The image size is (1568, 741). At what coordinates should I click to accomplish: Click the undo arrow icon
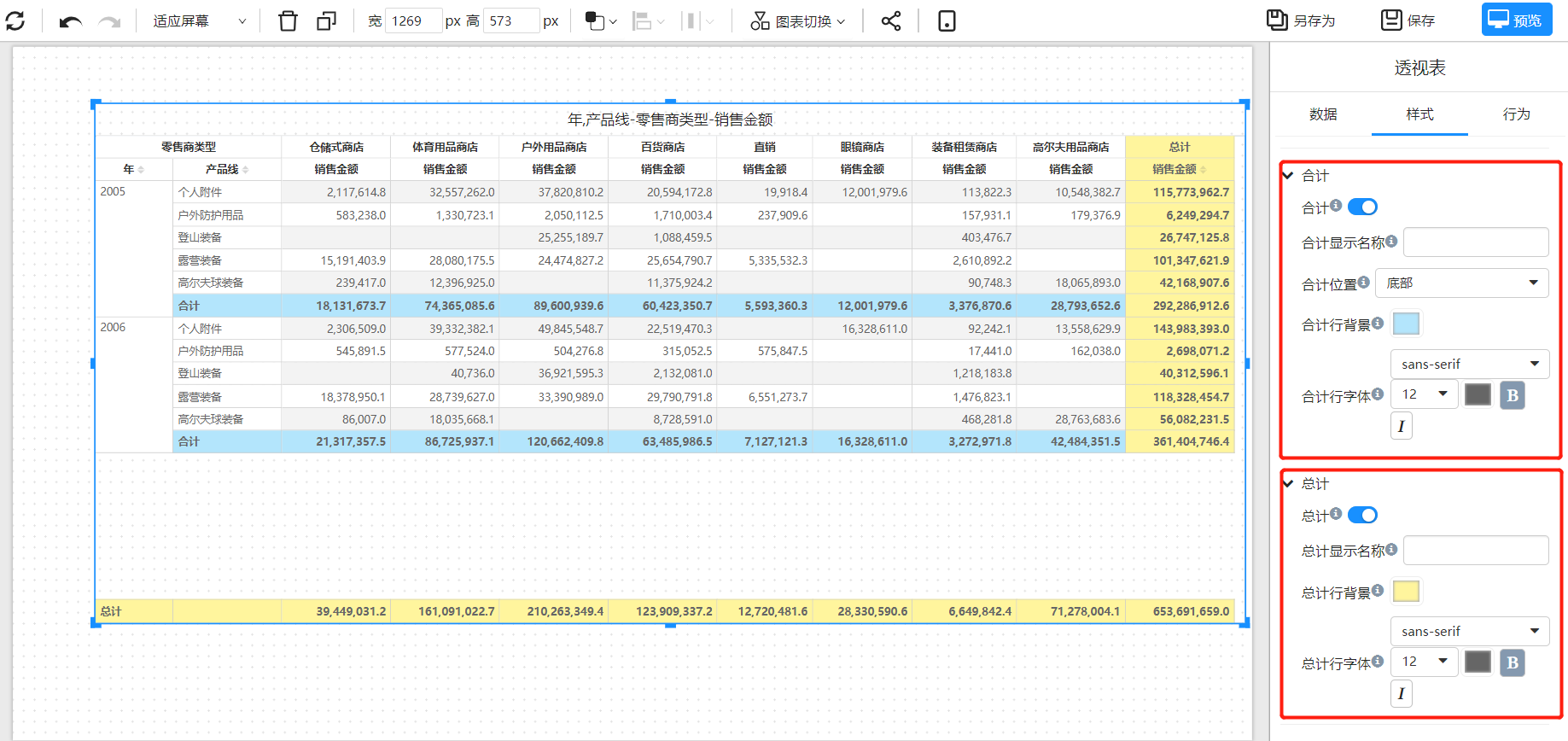(71, 21)
